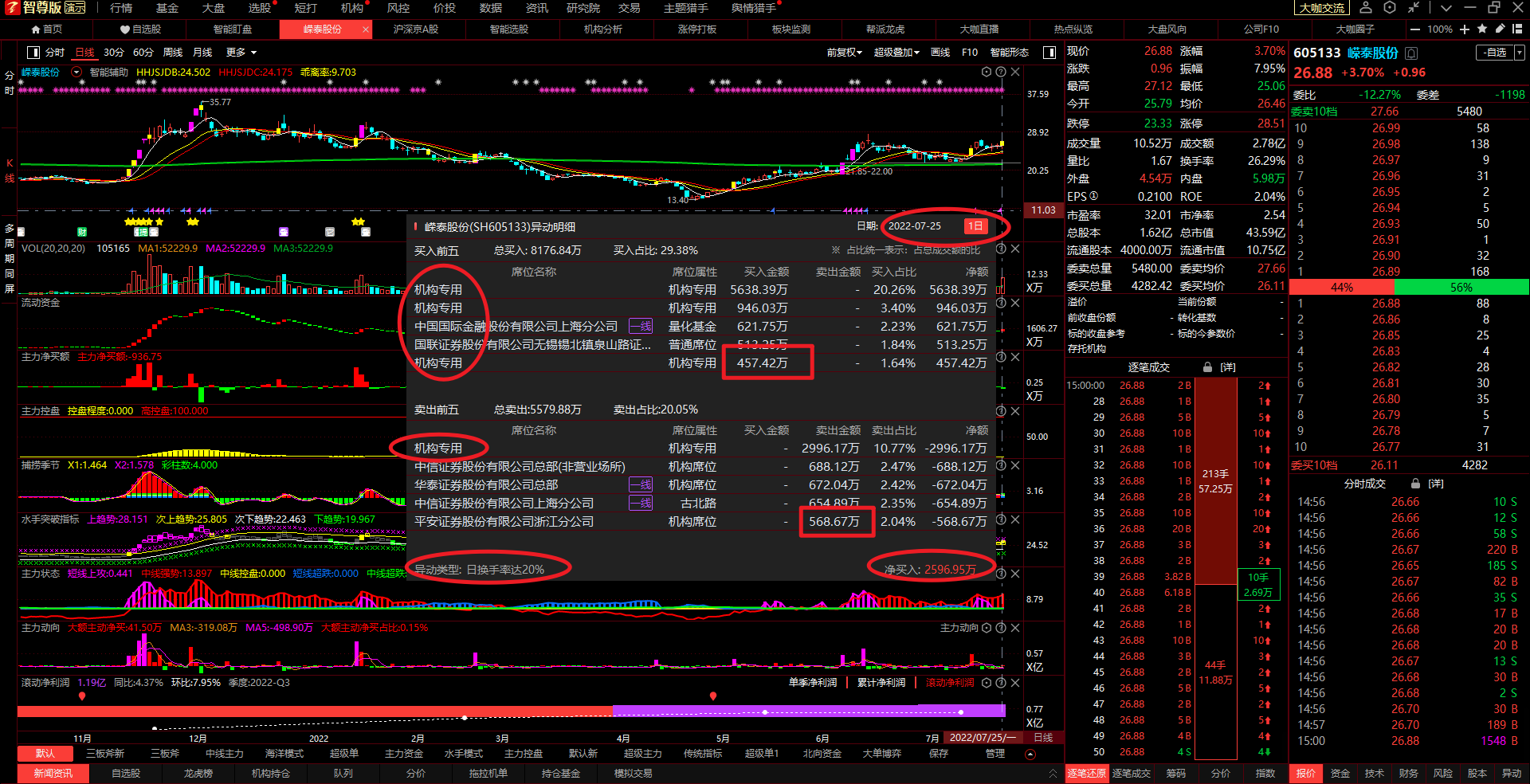
Task: Click the EPS info circle icon
Action: (x=1093, y=196)
